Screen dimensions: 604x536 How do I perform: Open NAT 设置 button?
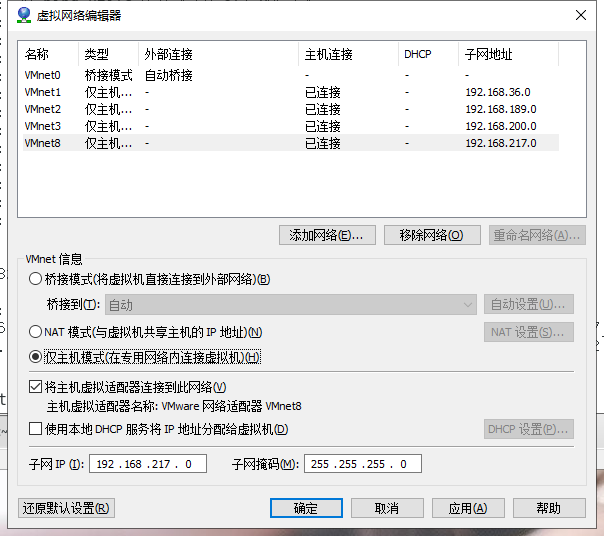tap(529, 332)
